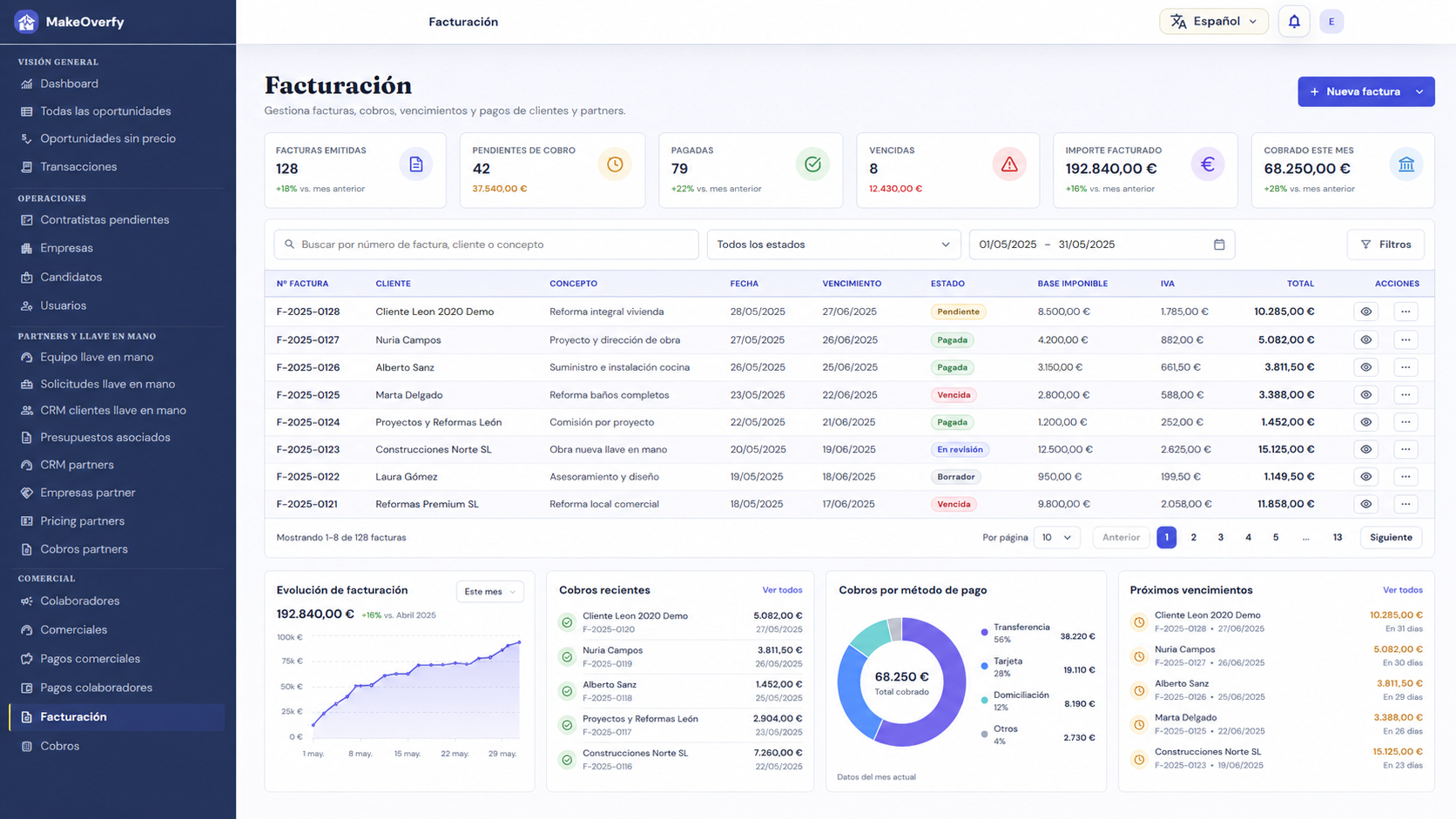Screen dimensions: 1456x819
Task: Click the Facturas emitidas document icon
Action: [x=416, y=164]
